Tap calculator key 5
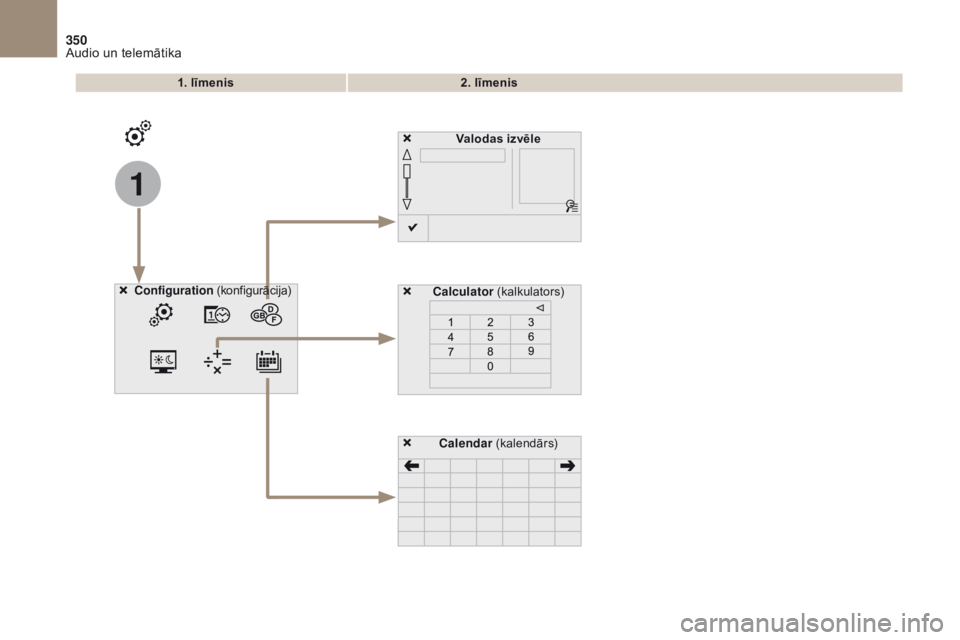The width and height of the screenshot is (960, 640). [x=490, y=337]
